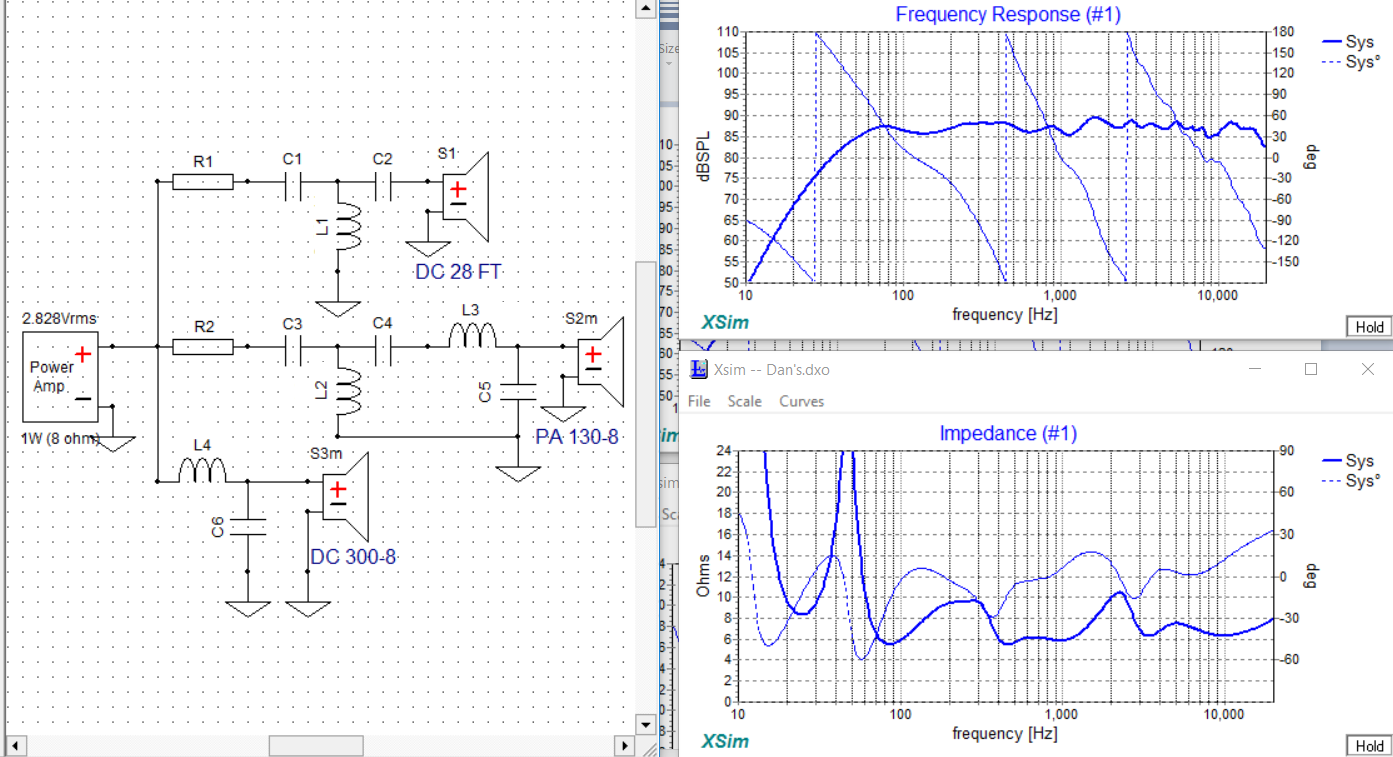1393x757 pixels.
Task: Select capacitor C2 before speaker S1
Action: pos(383,181)
